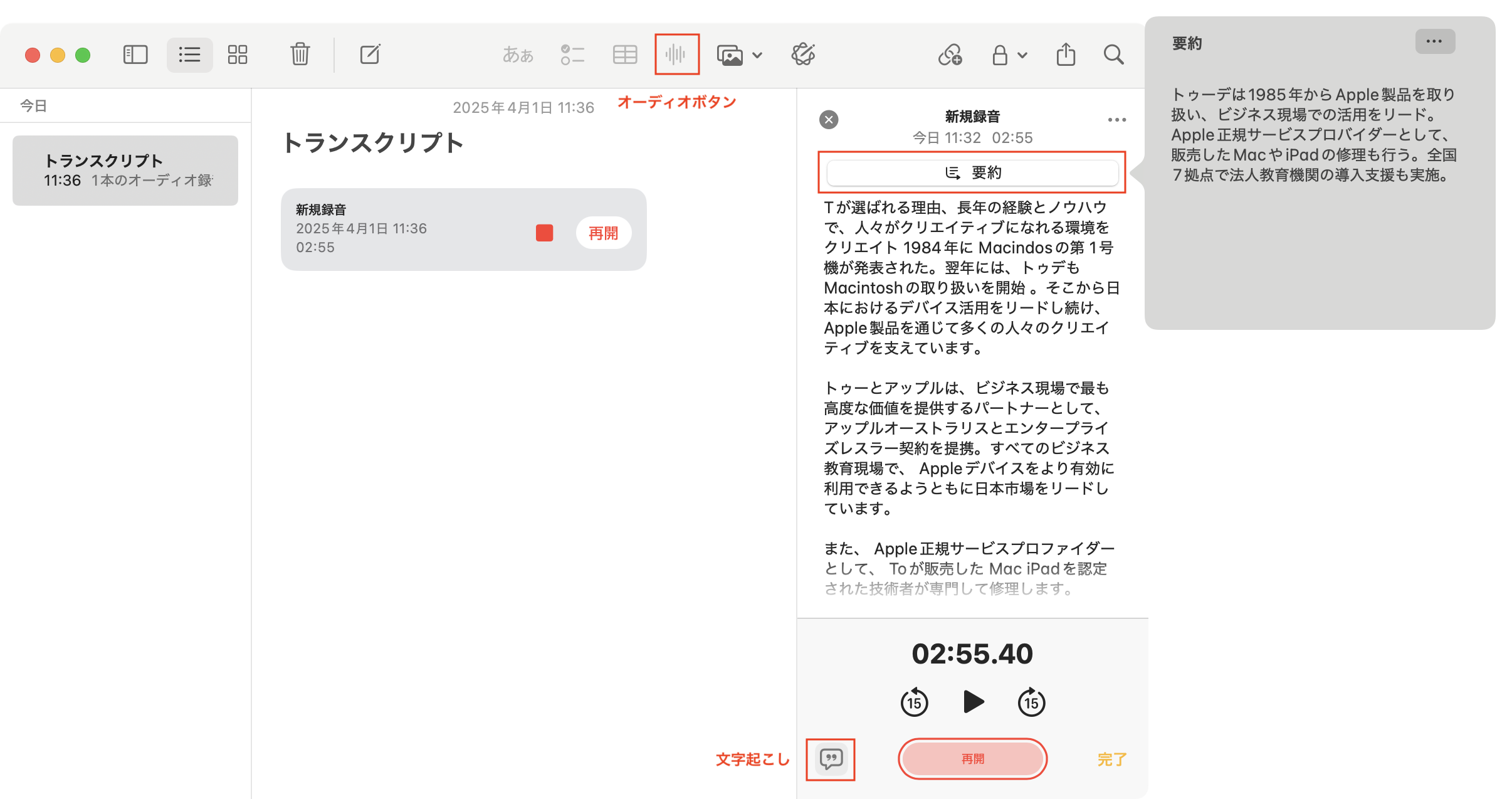This screenshot has width=1512, height=799.
Task: Search notes with magnifier icon
Action: tap(1113, 55)
